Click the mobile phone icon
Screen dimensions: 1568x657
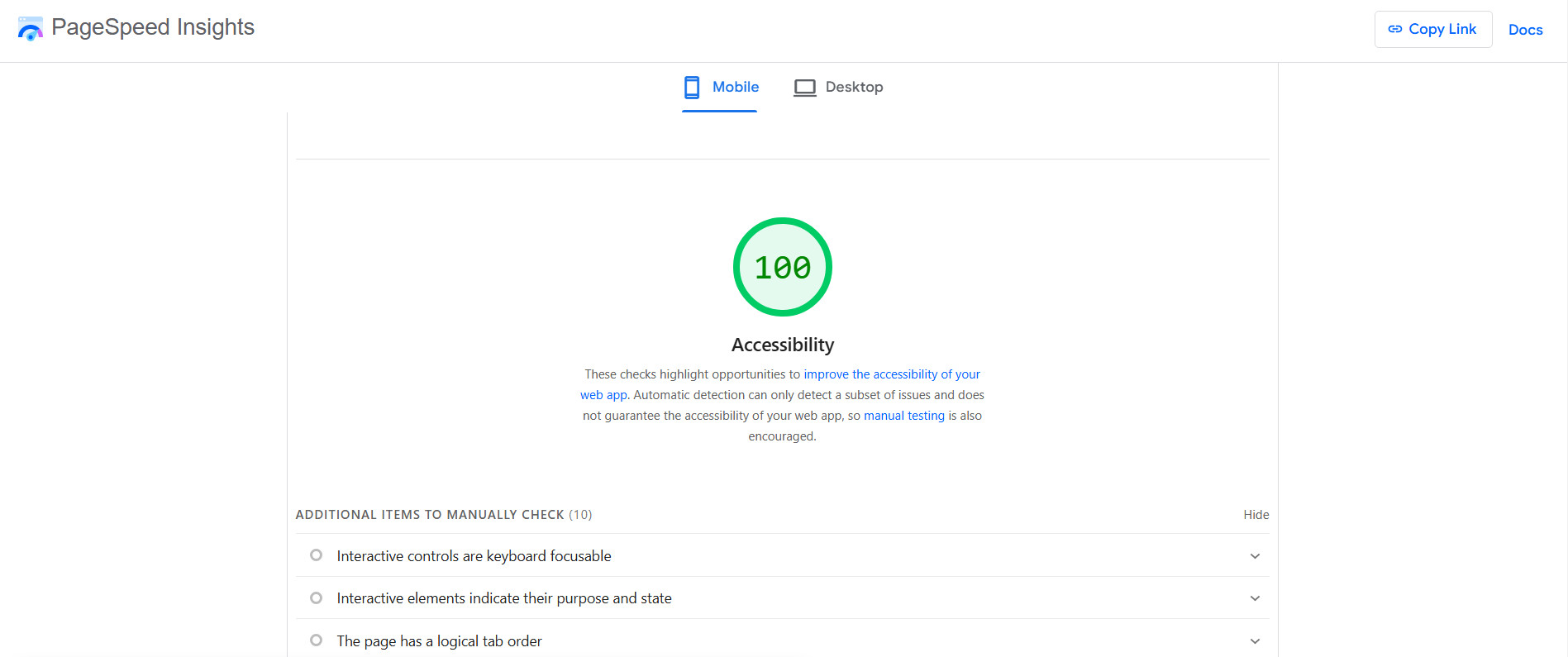click(x=692, y=87)
